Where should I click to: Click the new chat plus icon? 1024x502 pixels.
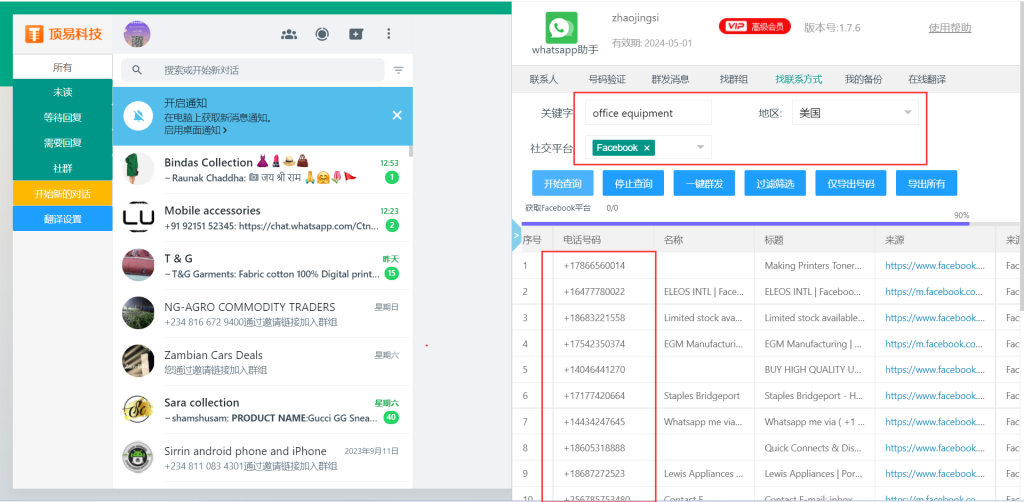click(x=355, y=34)
